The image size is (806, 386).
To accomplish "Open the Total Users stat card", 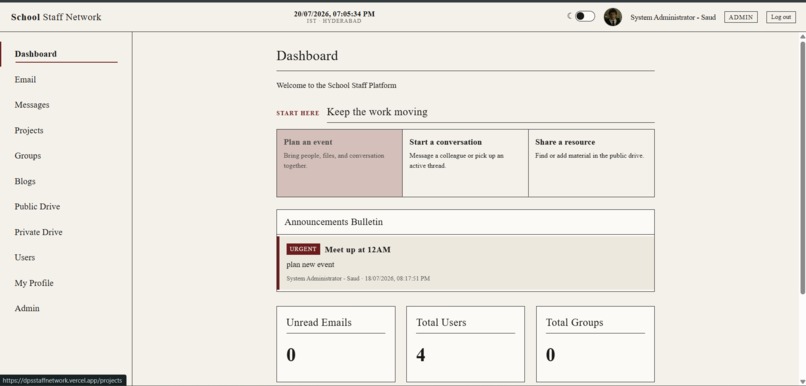I will [465, 344].
